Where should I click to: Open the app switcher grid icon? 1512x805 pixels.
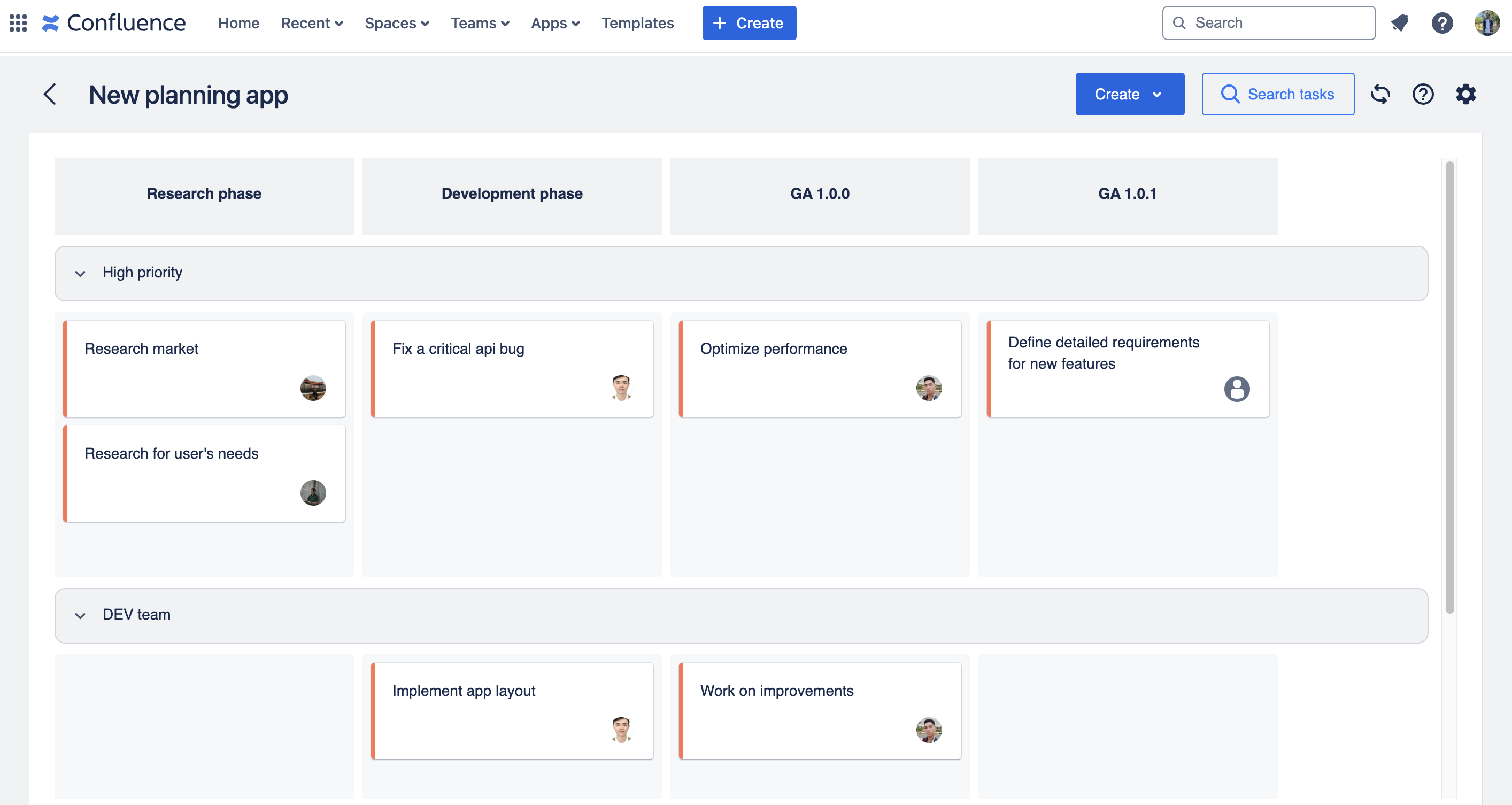(18, 23)
